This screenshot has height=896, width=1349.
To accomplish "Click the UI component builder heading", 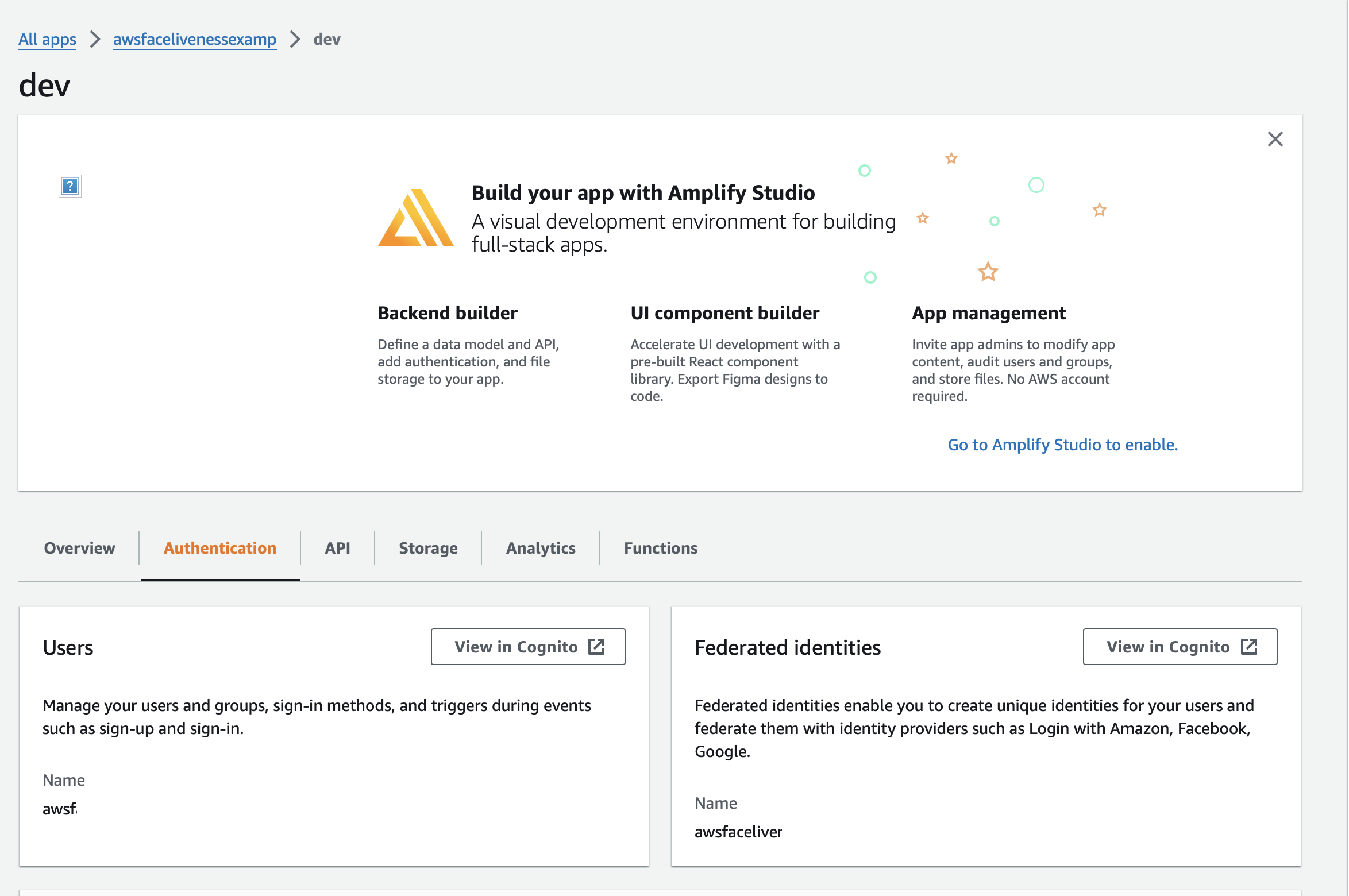I will (x=725, y=313).
